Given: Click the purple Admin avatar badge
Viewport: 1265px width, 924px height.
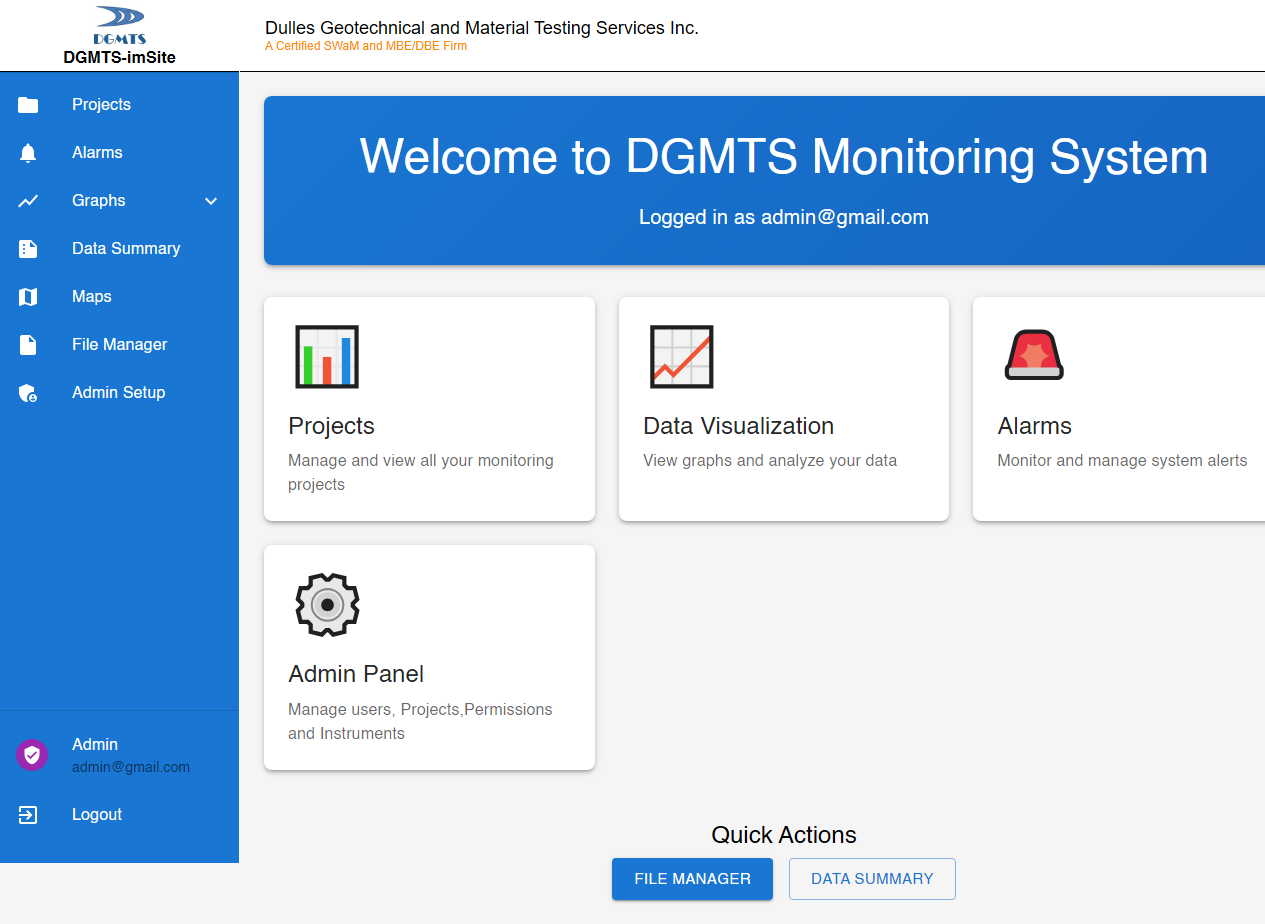Looking at the screenshot, I should (32, 755).
